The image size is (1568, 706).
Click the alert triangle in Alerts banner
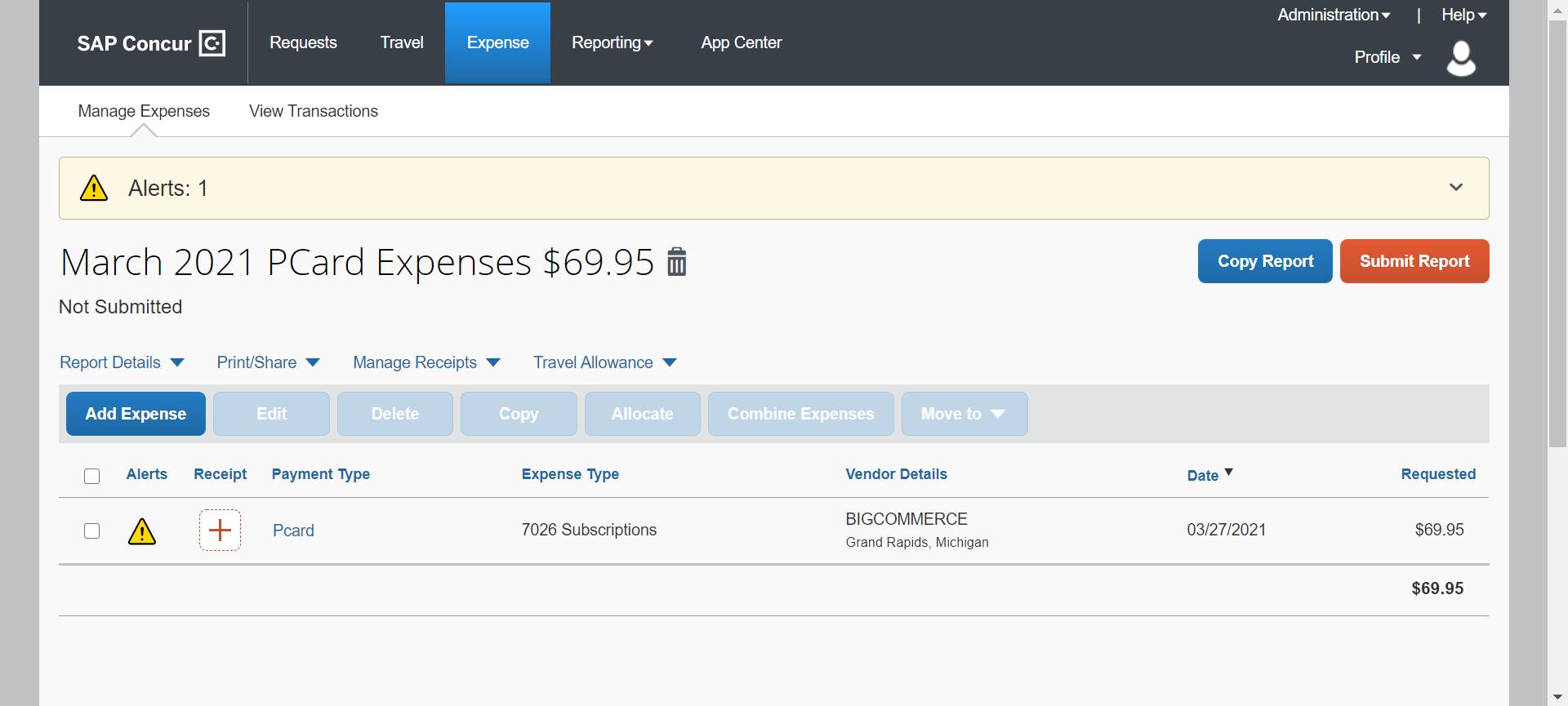tap(94, 189)
